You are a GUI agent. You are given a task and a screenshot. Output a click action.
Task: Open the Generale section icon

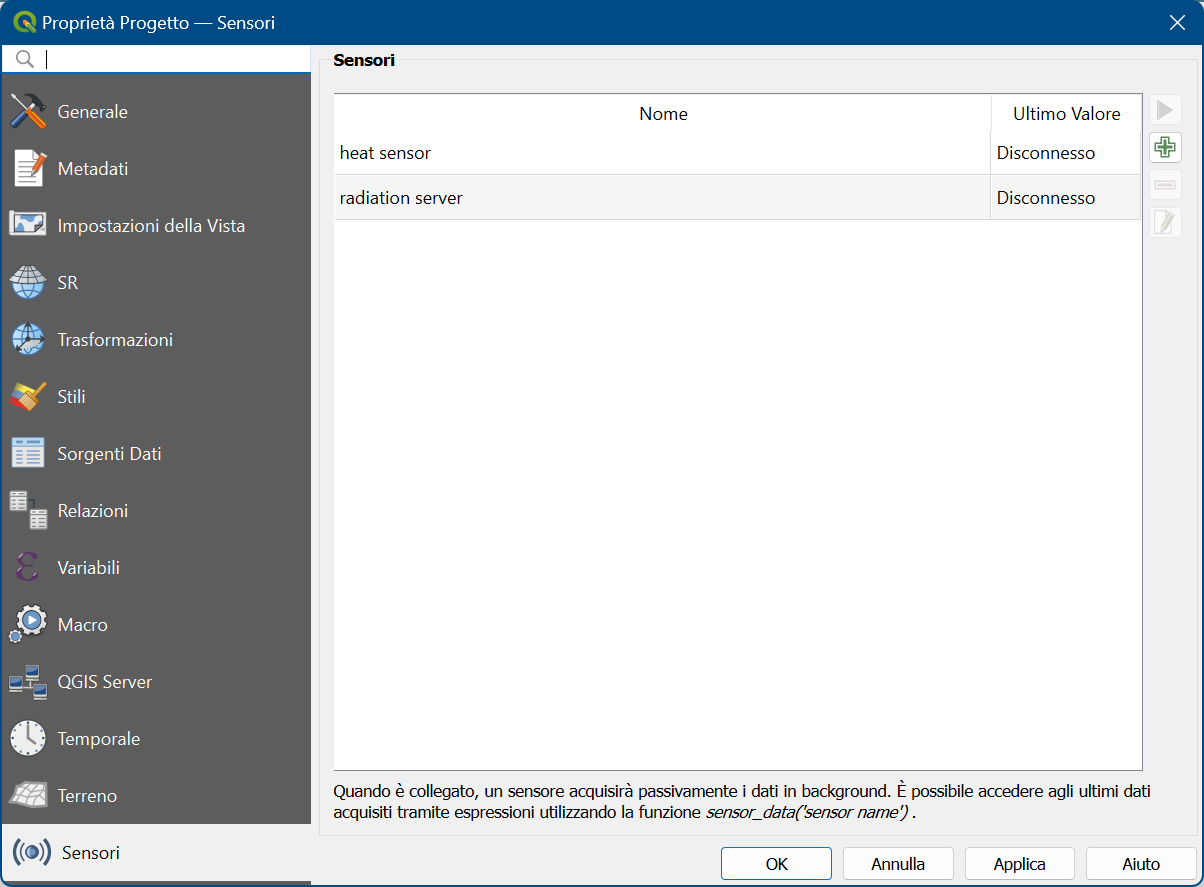[28, 112]
